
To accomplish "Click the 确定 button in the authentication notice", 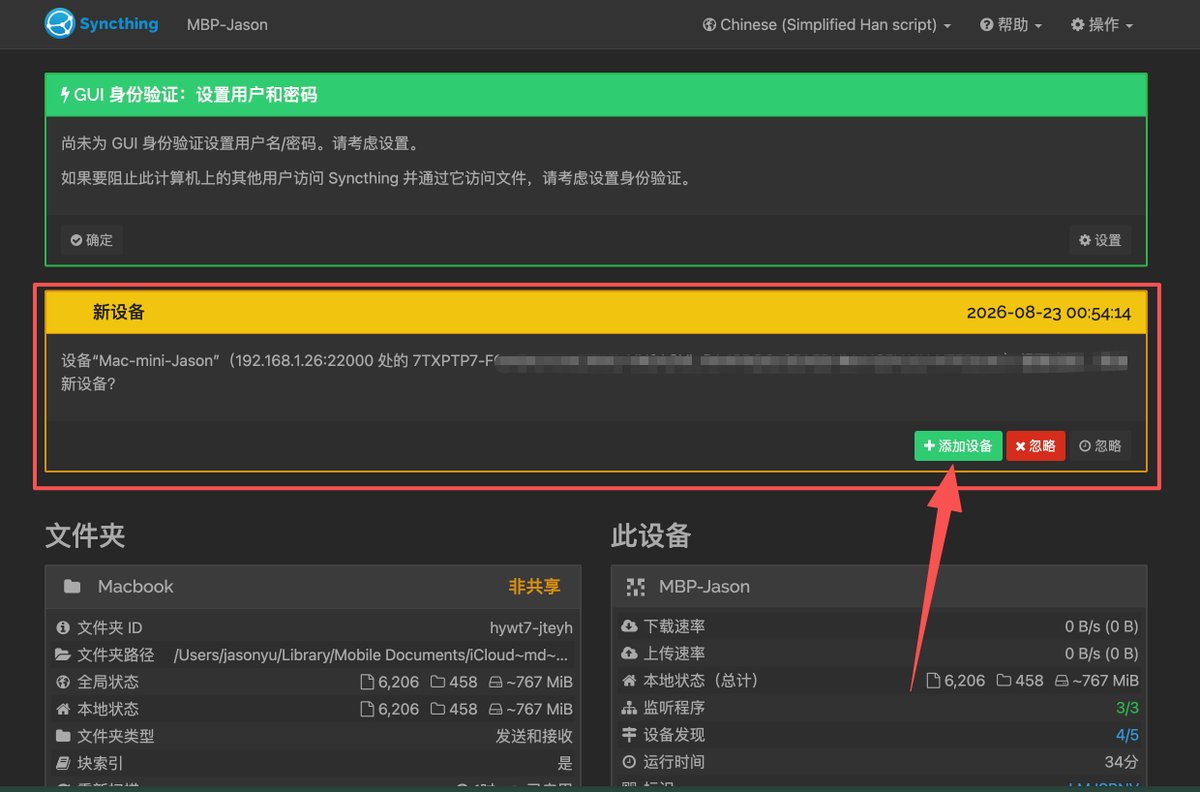I will tap(92, 240).
